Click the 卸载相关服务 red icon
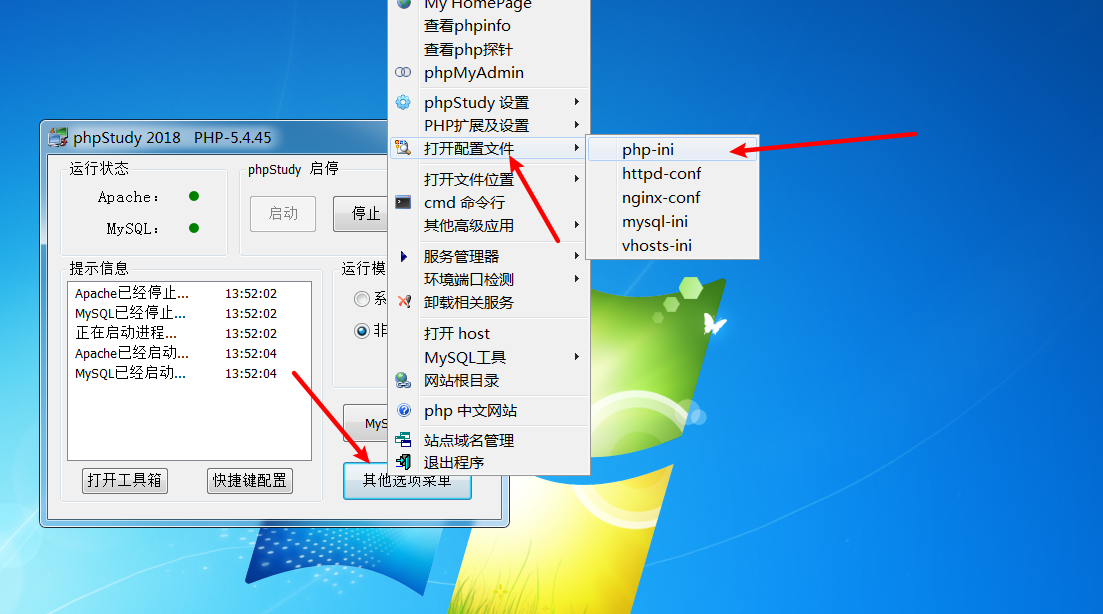This screenshot has height=614, width=1103. pos(404,302)
